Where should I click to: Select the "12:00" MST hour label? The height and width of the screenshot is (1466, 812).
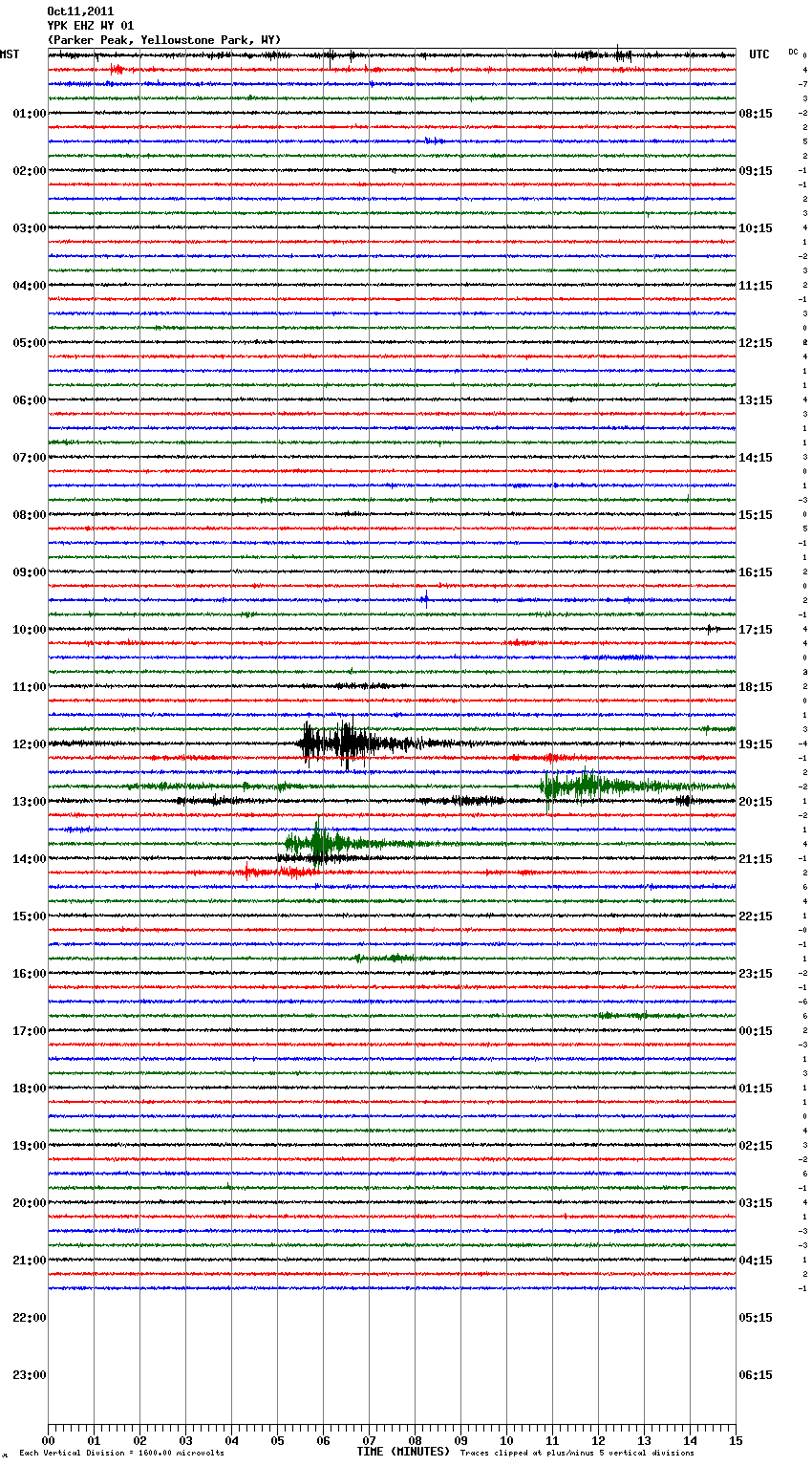click(x=30, y=744)
